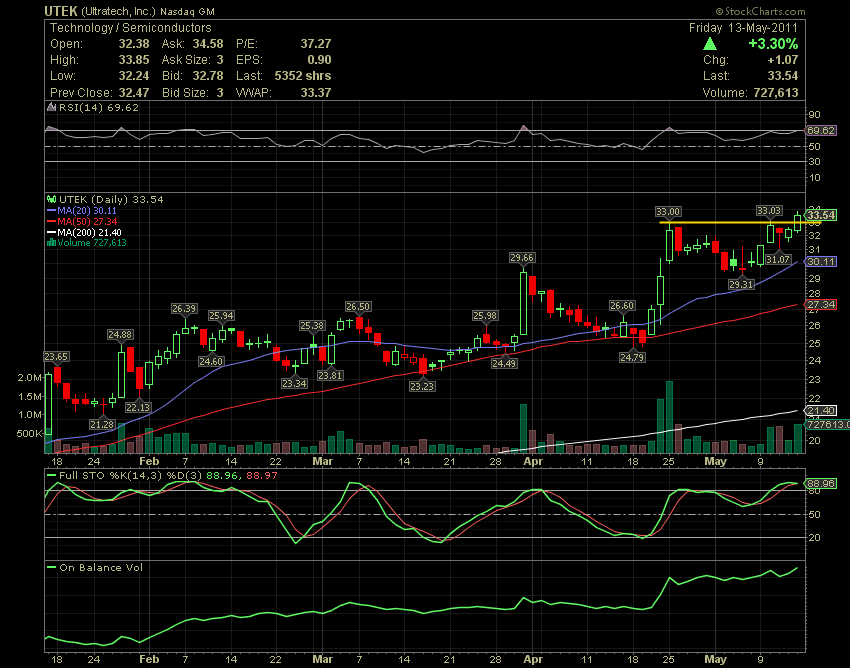Click the 26.50 high price annotation
Screen dimensions: 850x668
pos(358,307)
